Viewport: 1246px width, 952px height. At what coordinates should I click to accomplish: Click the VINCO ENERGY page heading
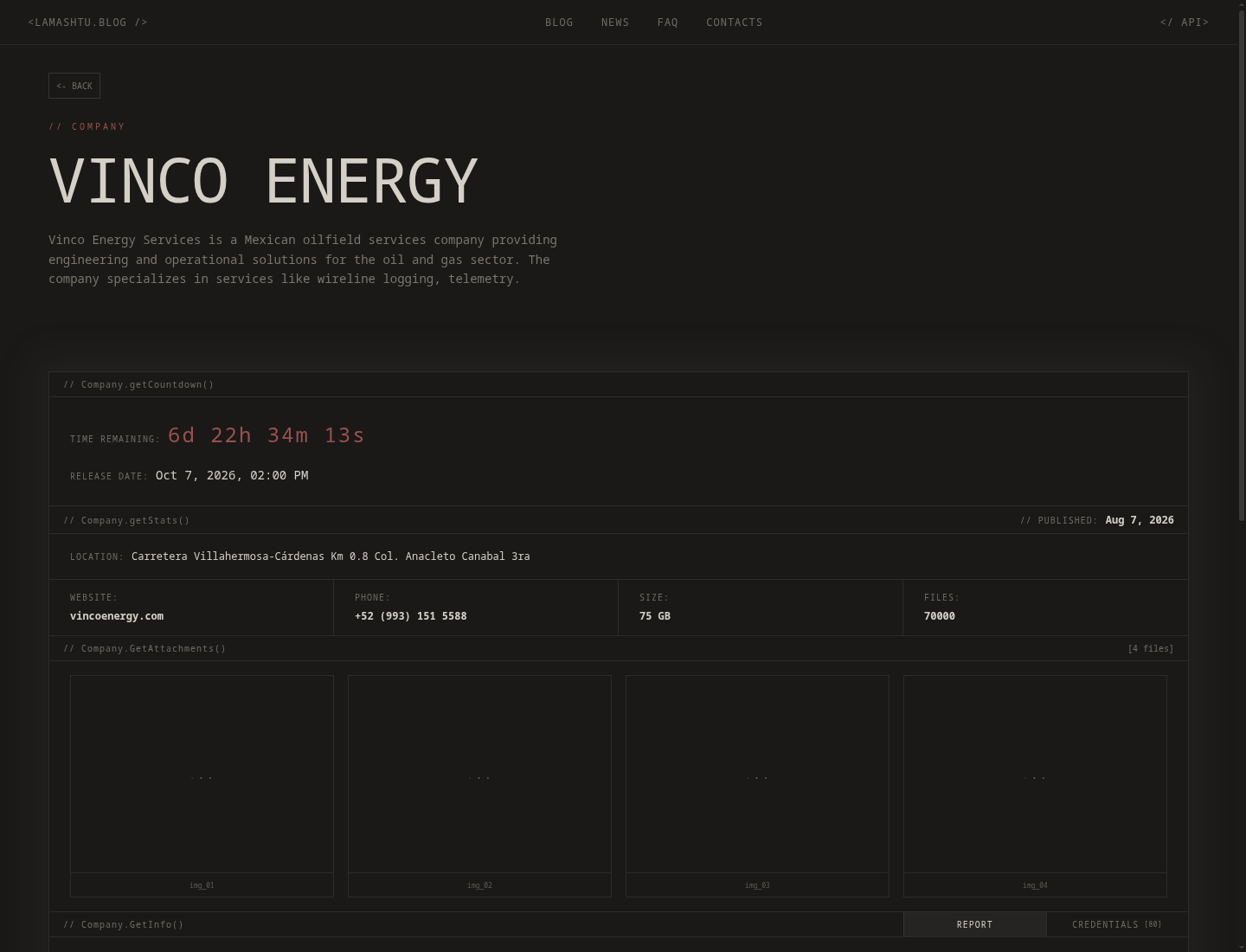pyautogui.click(x=263, y=181)
